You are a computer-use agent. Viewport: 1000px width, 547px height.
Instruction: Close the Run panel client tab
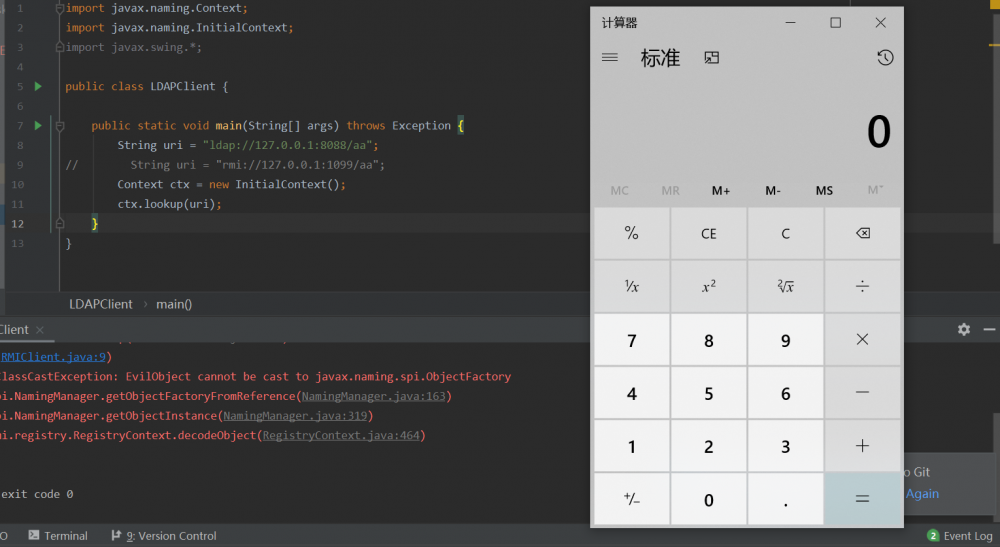(39, 330)
